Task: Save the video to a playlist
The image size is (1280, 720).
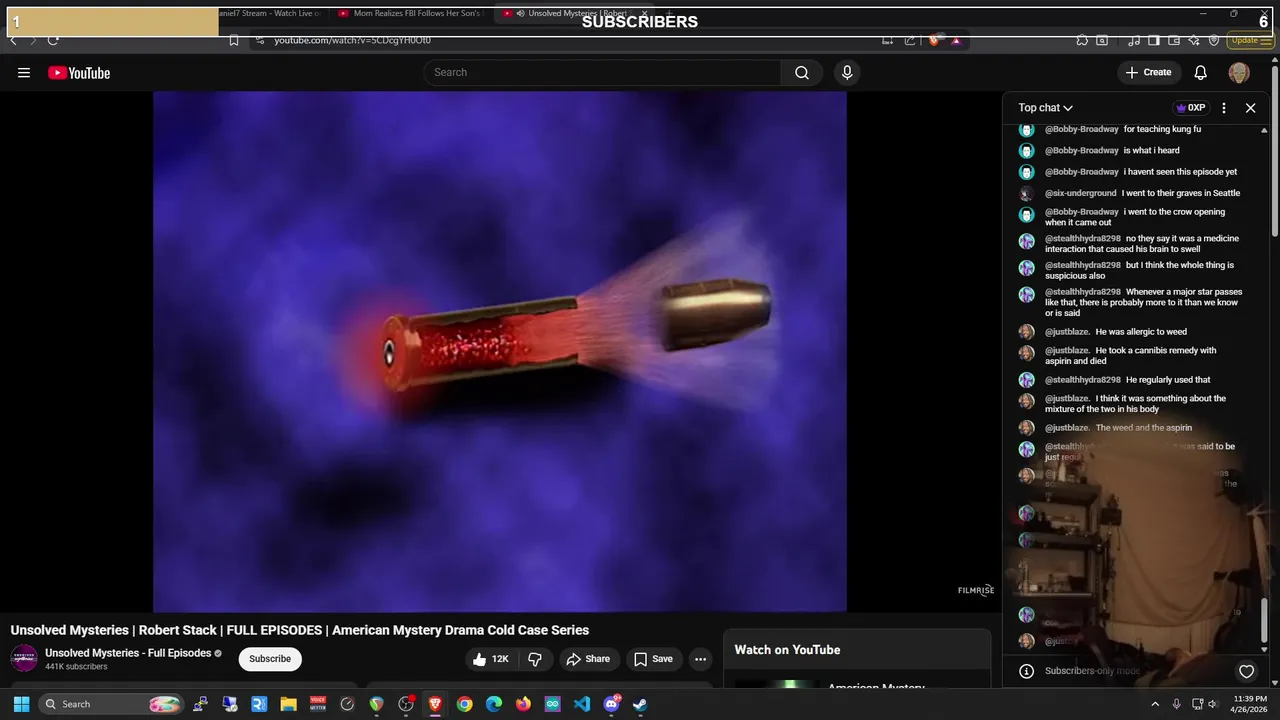Action: click(653, 659)
